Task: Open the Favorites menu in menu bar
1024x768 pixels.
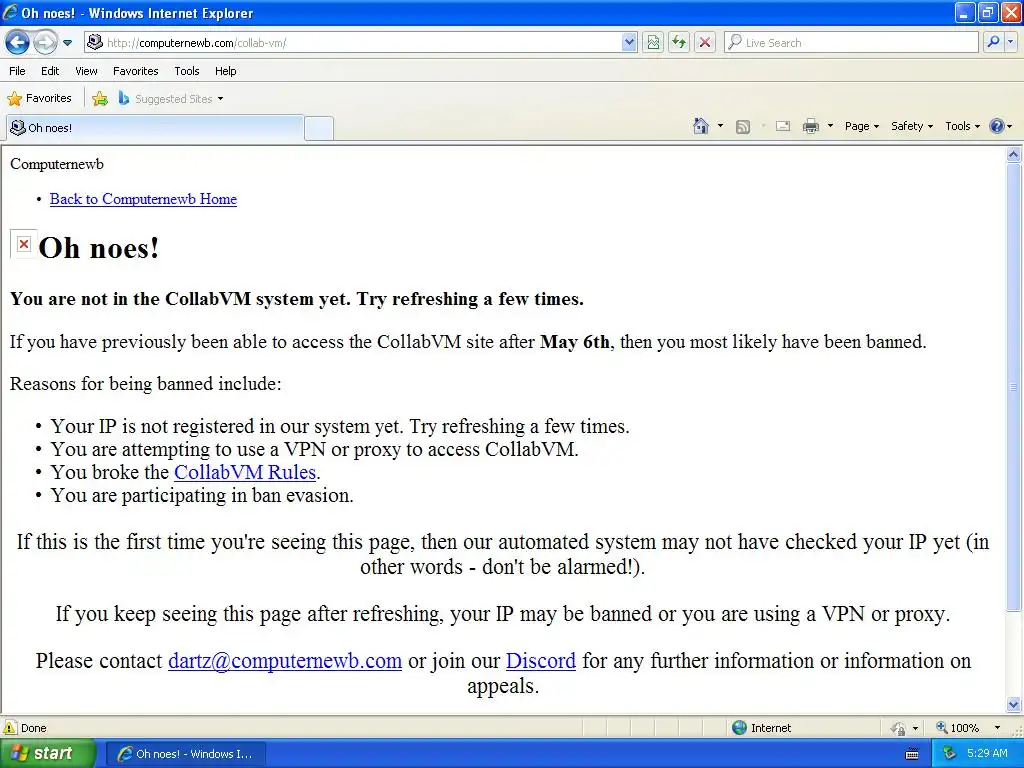Action: click(x=135, y=71)
